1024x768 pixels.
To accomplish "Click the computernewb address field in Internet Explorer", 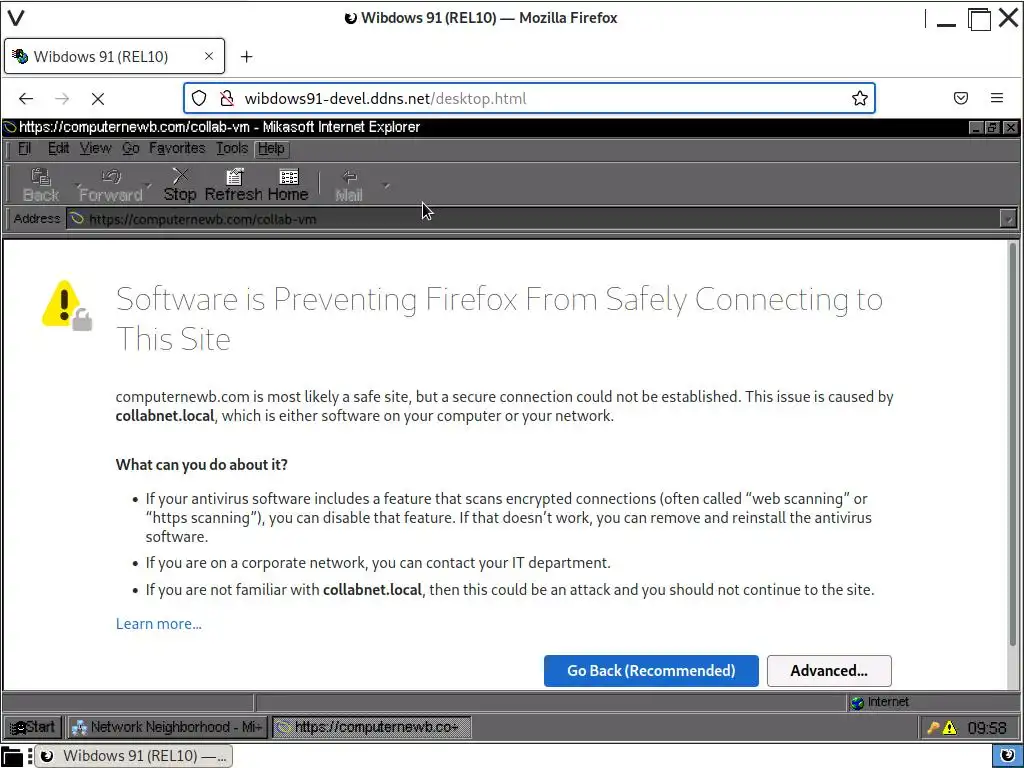I will (x=532, y=219).
